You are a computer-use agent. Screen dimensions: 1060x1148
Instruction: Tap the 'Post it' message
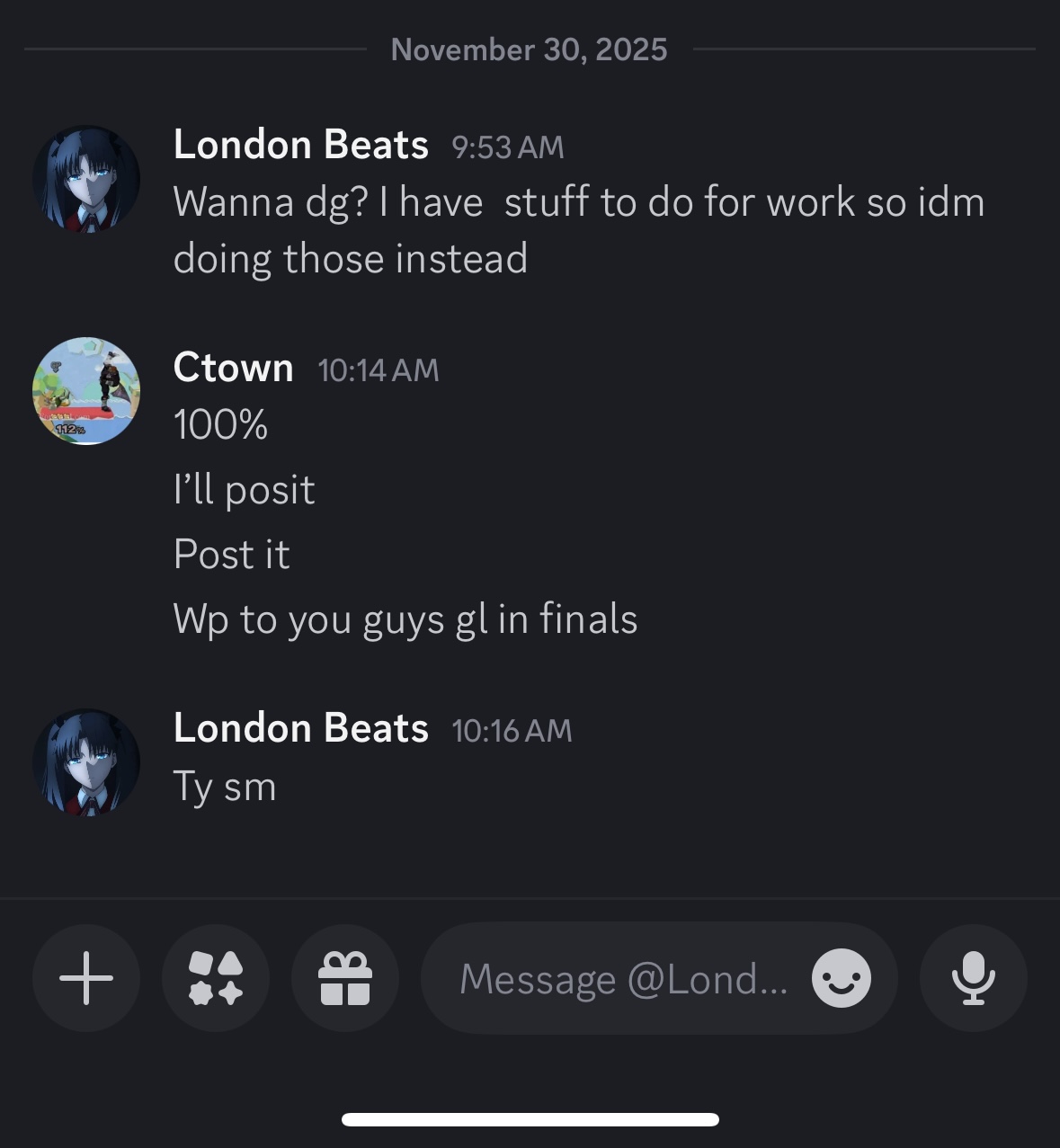[231, 555]
